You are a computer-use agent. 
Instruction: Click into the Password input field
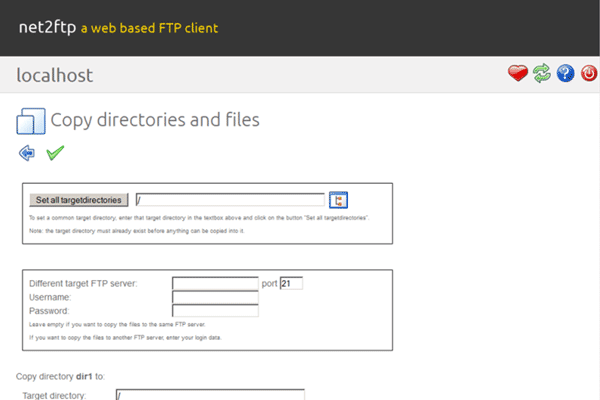215,311
